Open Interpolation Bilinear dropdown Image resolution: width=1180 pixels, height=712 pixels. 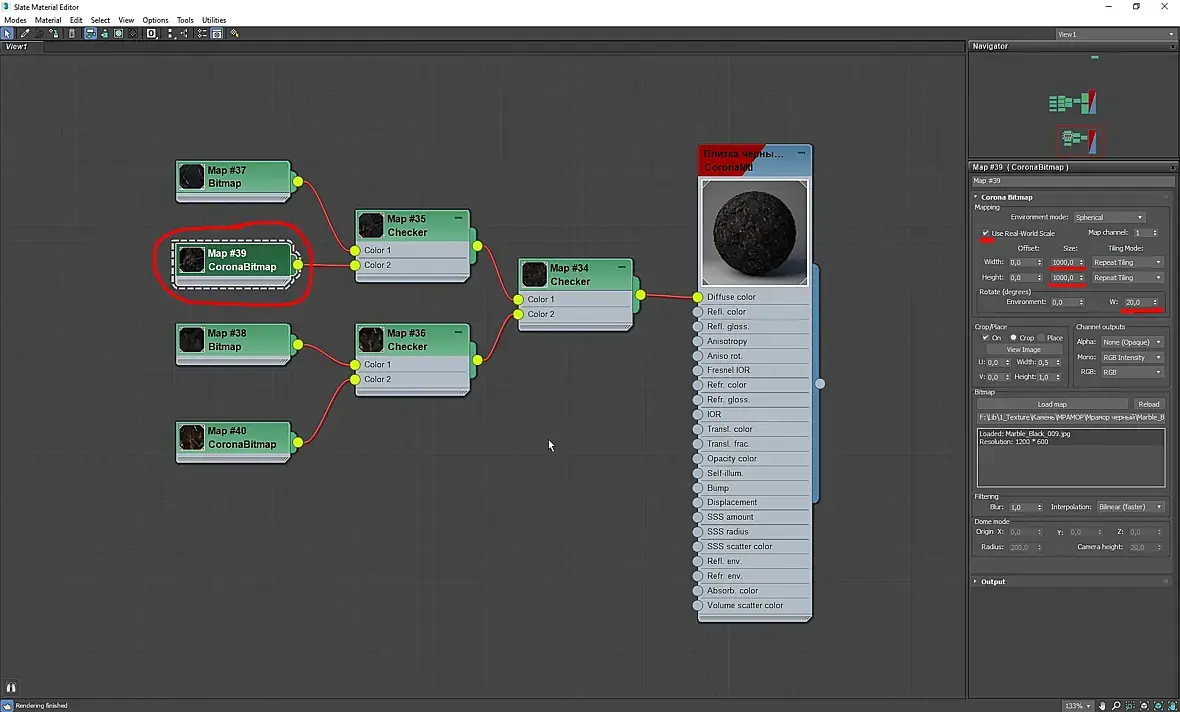click(1130, 507)
